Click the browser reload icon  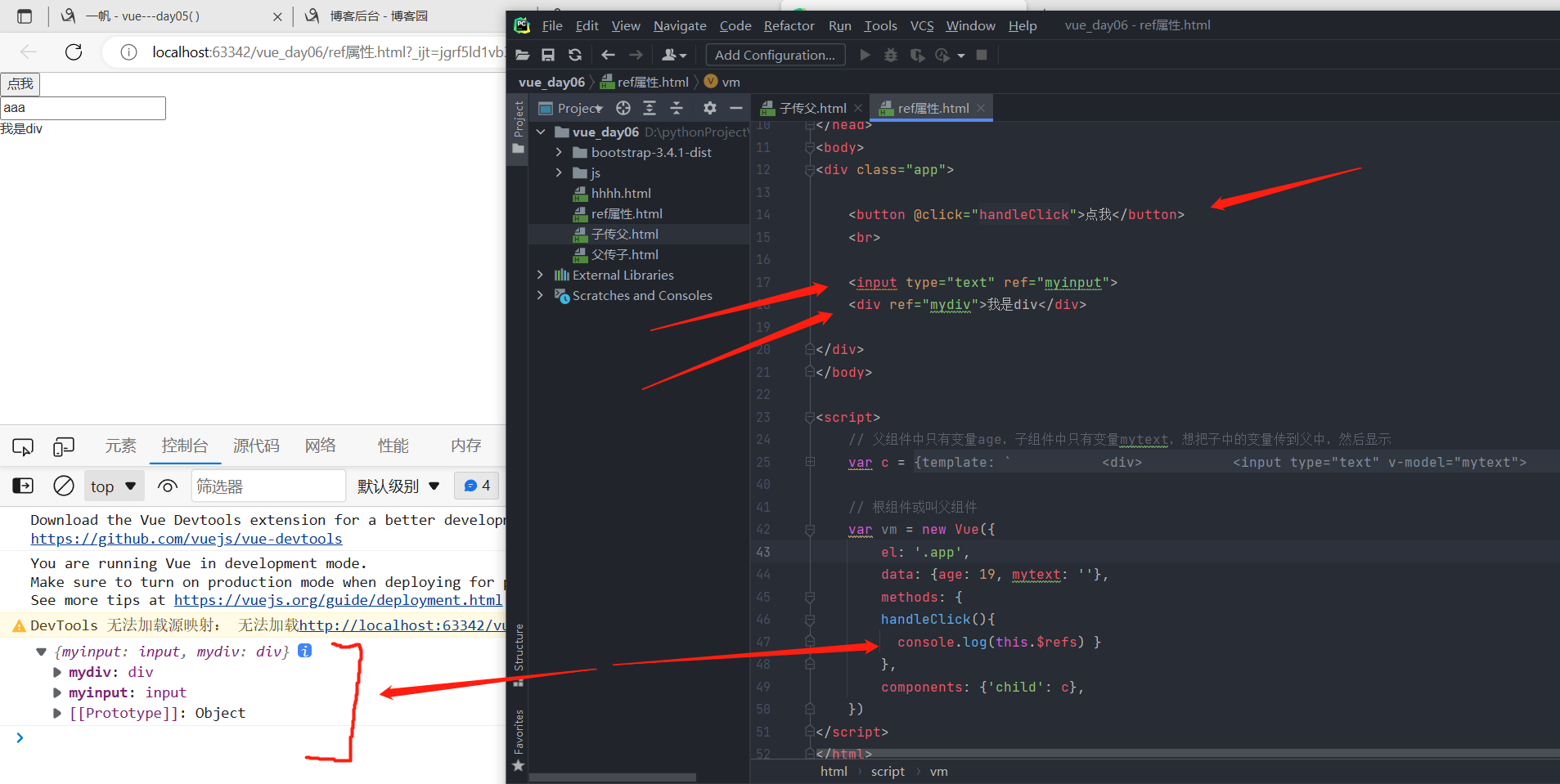pos(74,52)
